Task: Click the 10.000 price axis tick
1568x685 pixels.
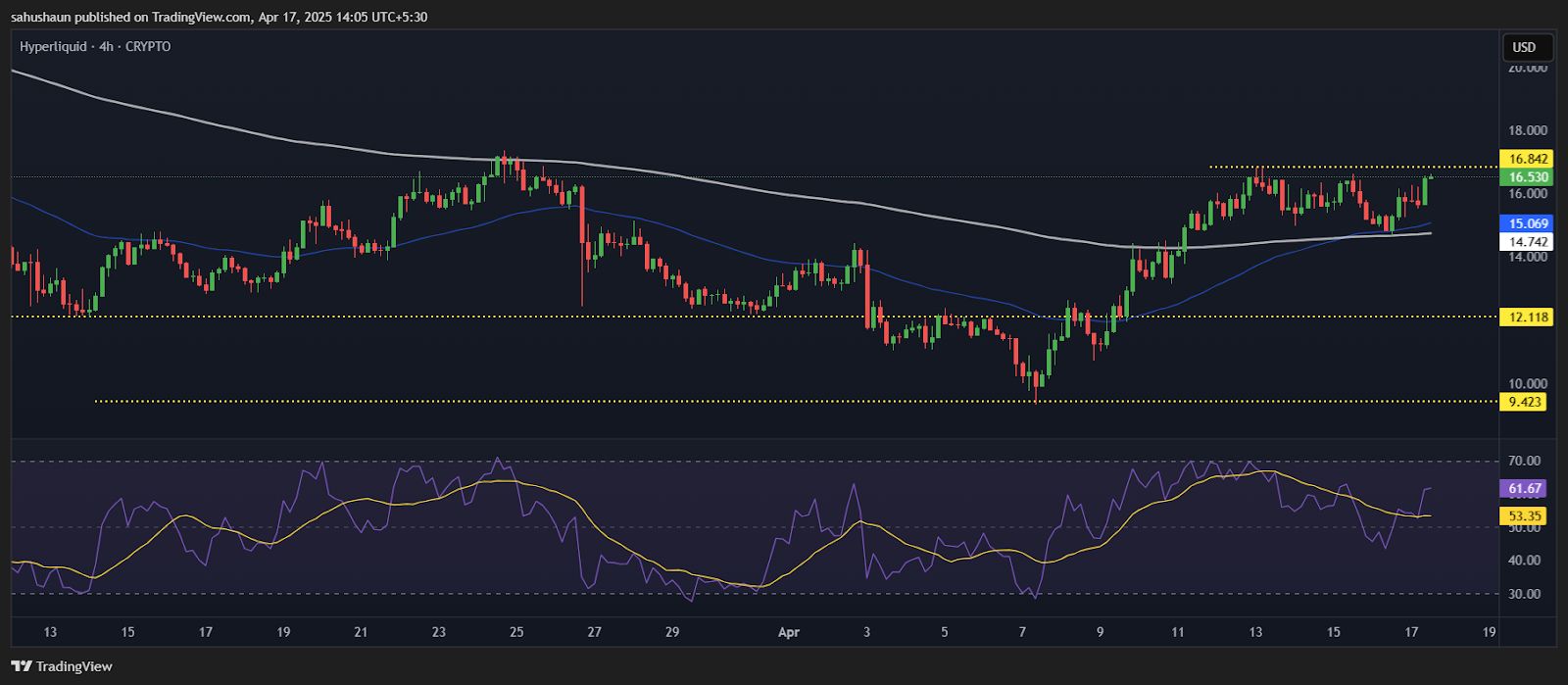Action: click(1528, 383)
